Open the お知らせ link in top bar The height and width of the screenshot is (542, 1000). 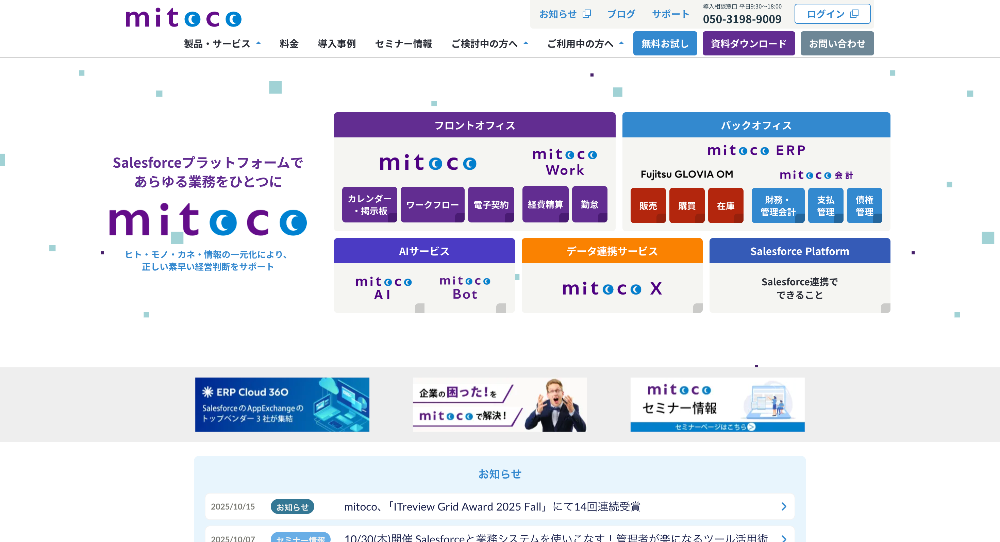(557, 14)
